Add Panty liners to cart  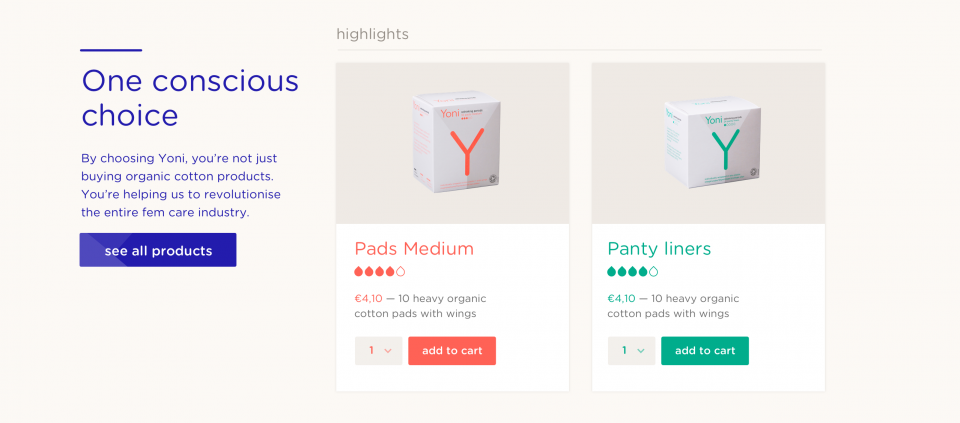(x=705, y=351)
